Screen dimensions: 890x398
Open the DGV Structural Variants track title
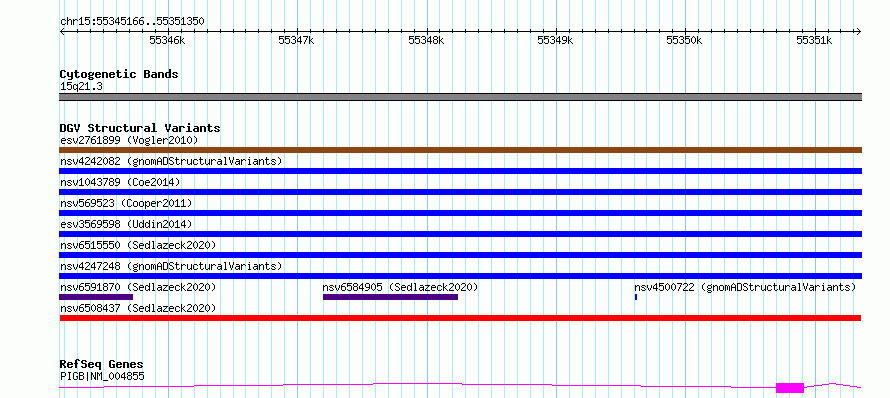coord(140,128)
